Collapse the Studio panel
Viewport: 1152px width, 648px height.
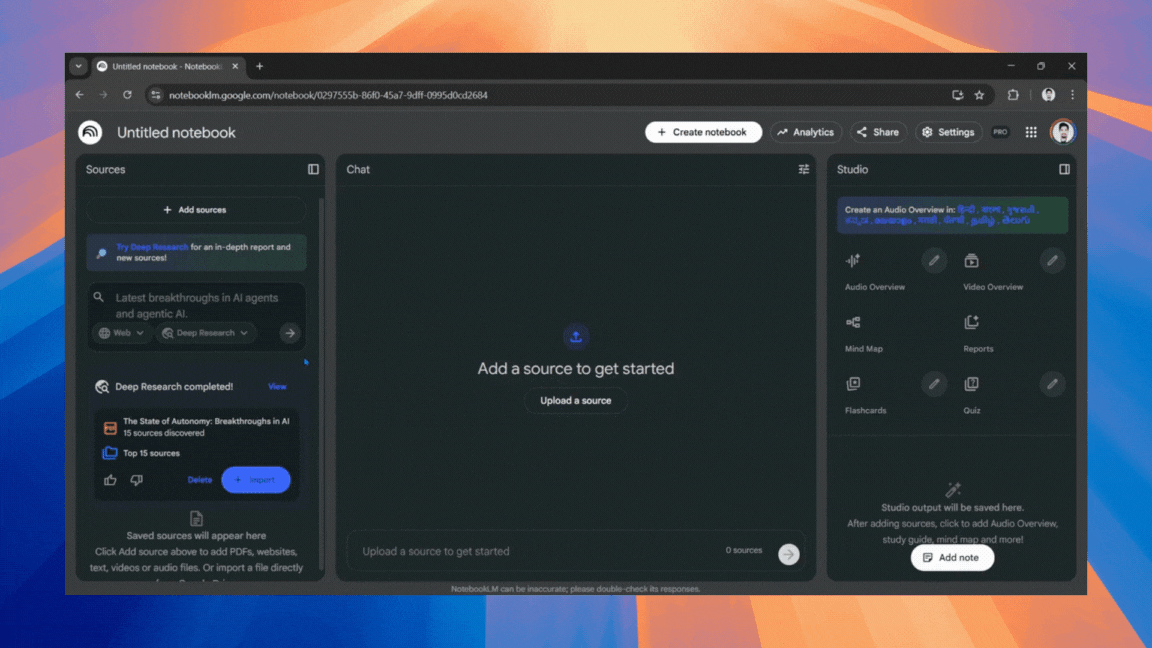tap(1064, 169)
